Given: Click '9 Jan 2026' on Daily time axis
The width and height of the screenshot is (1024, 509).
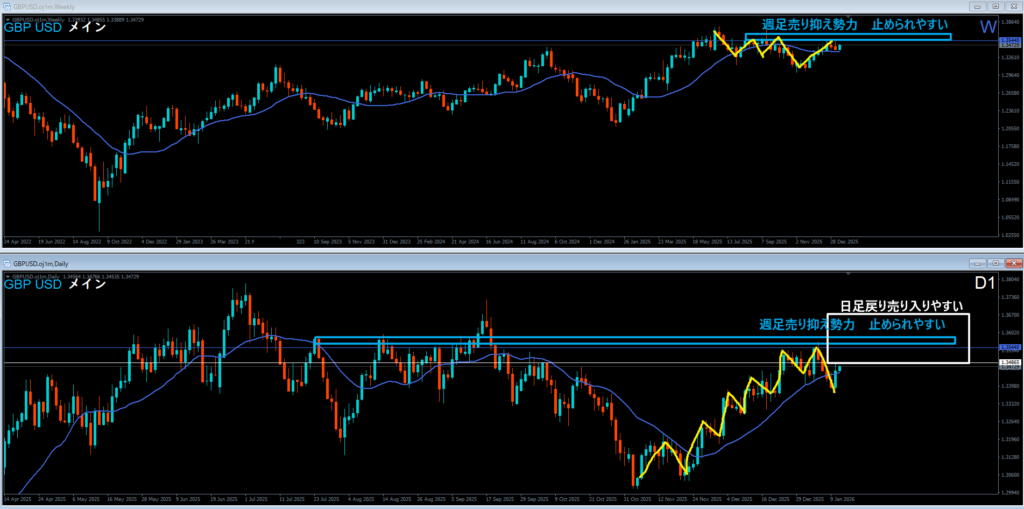Looking at the screenshot, I should [x=842, y=497].
